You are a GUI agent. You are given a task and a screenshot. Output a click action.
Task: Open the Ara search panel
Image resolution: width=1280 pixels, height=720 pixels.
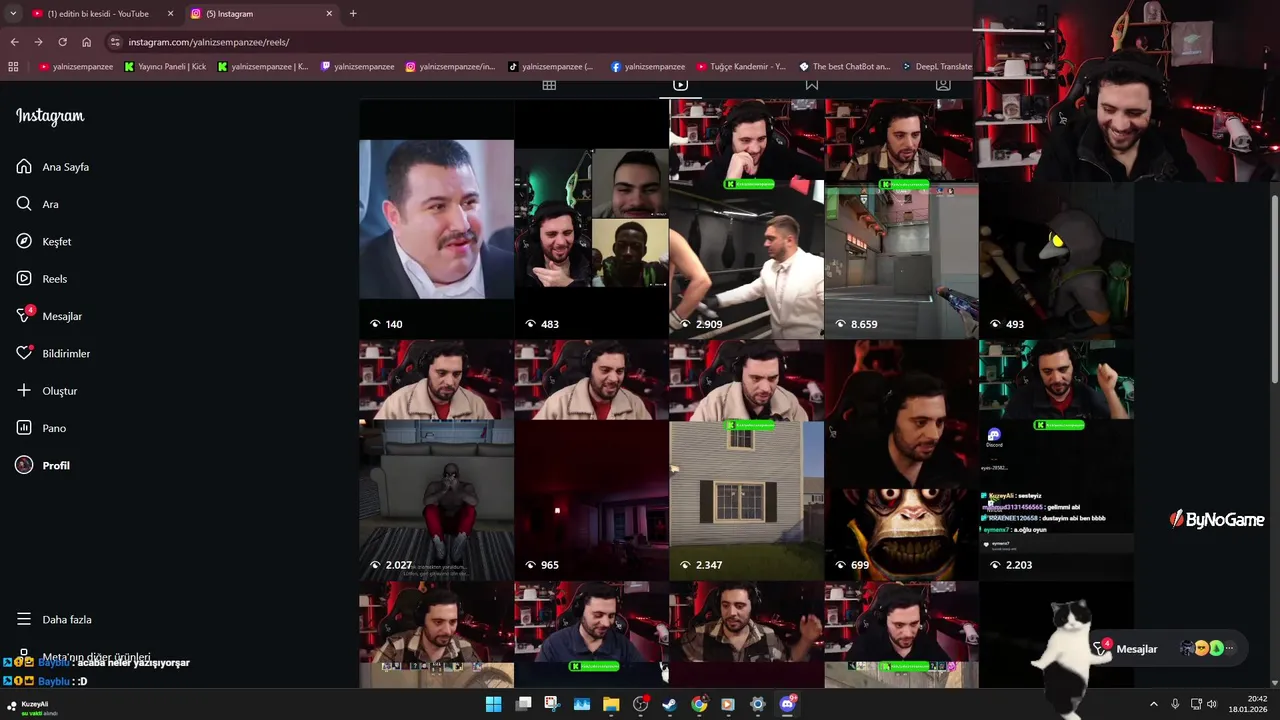(x=37, y=204)
